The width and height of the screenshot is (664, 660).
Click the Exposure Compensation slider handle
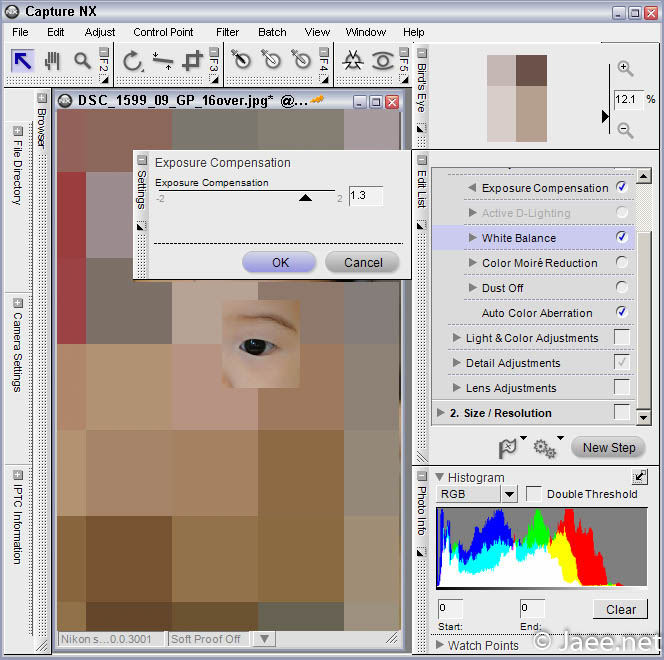tap(306, 198)
